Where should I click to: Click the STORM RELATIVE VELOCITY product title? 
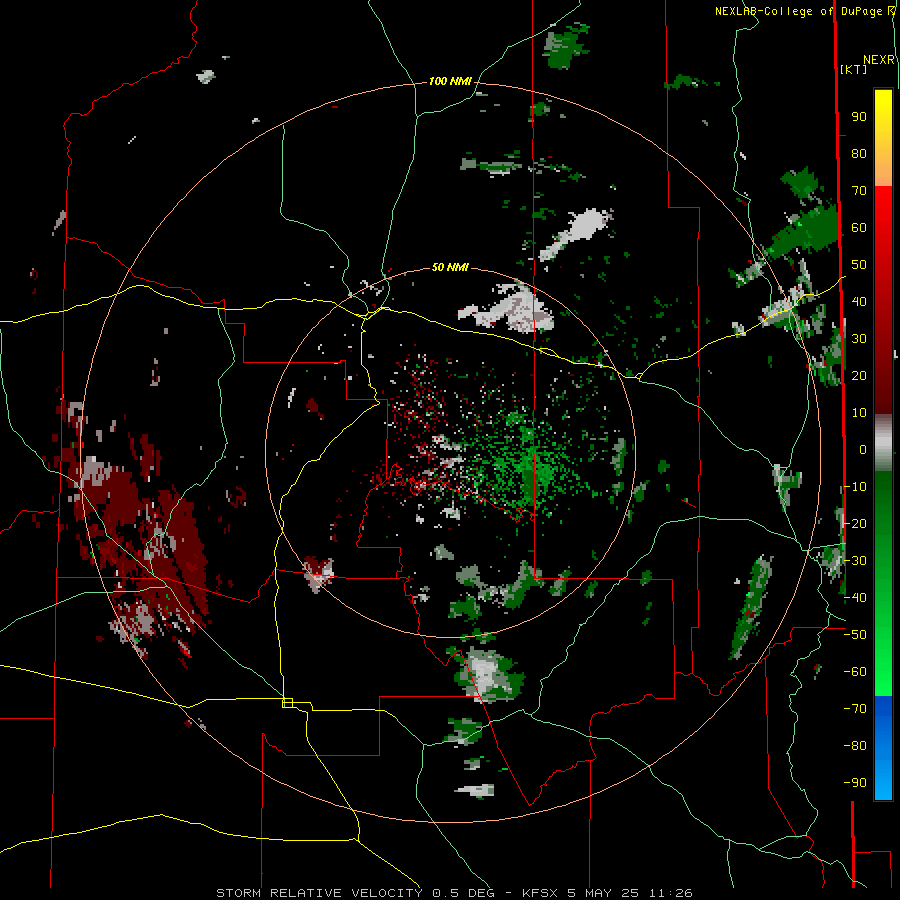(x=319, y=893)
